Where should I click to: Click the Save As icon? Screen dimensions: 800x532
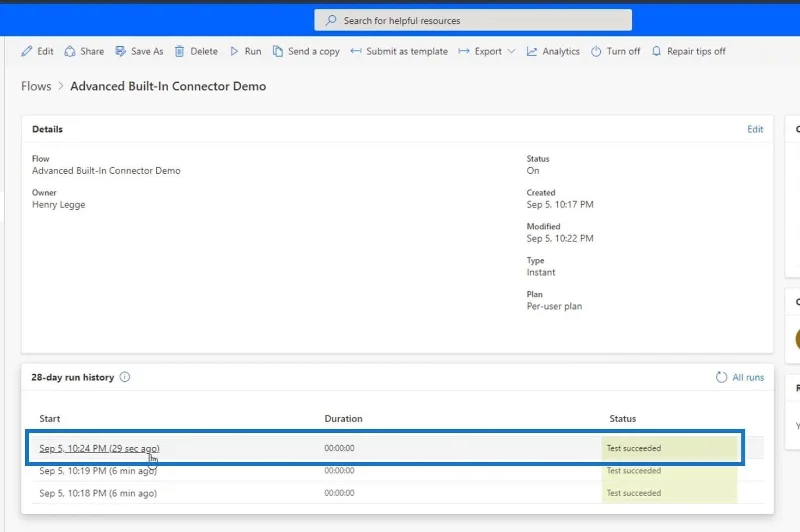120,51
